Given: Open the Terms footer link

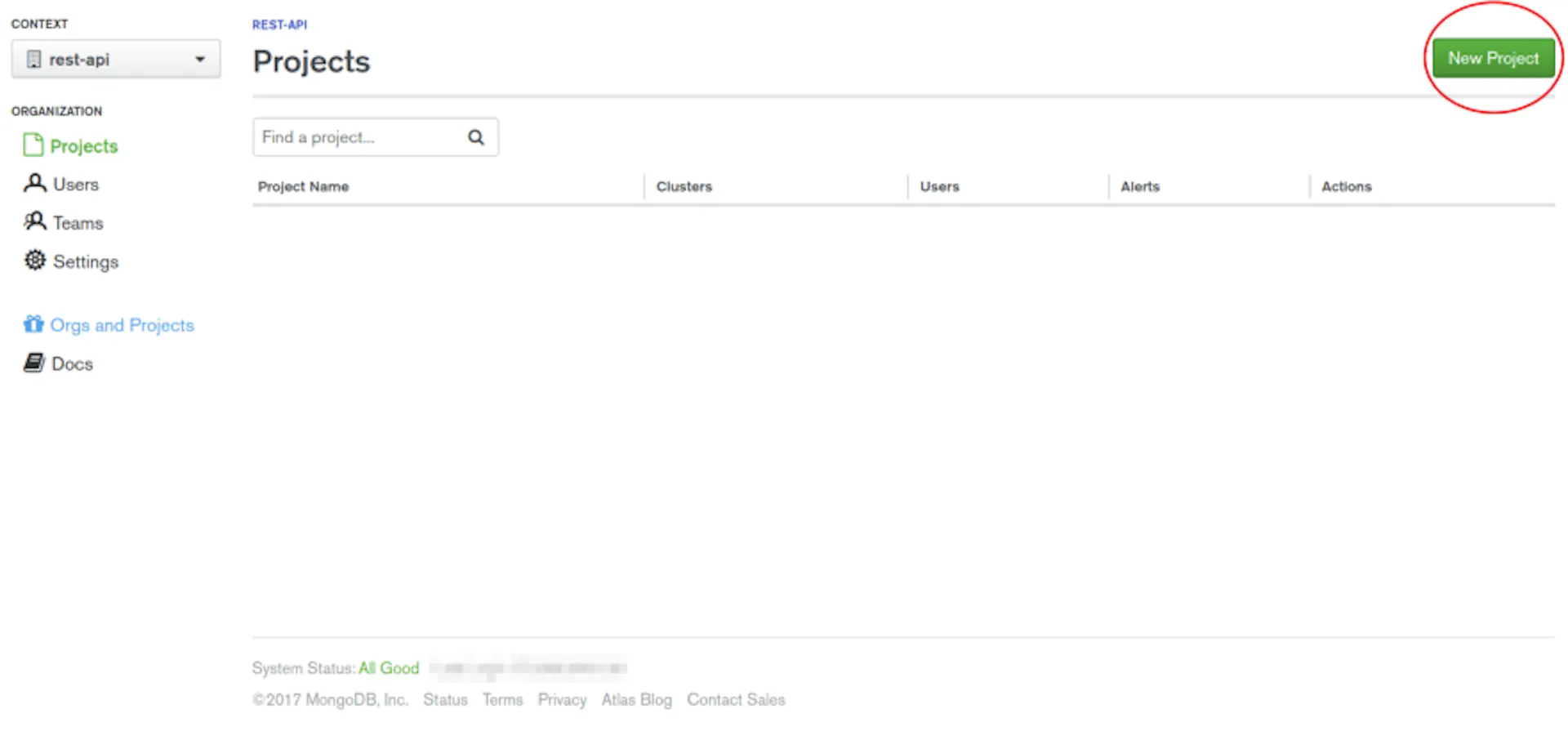Looking at the screenshot, I should (502, 700).
